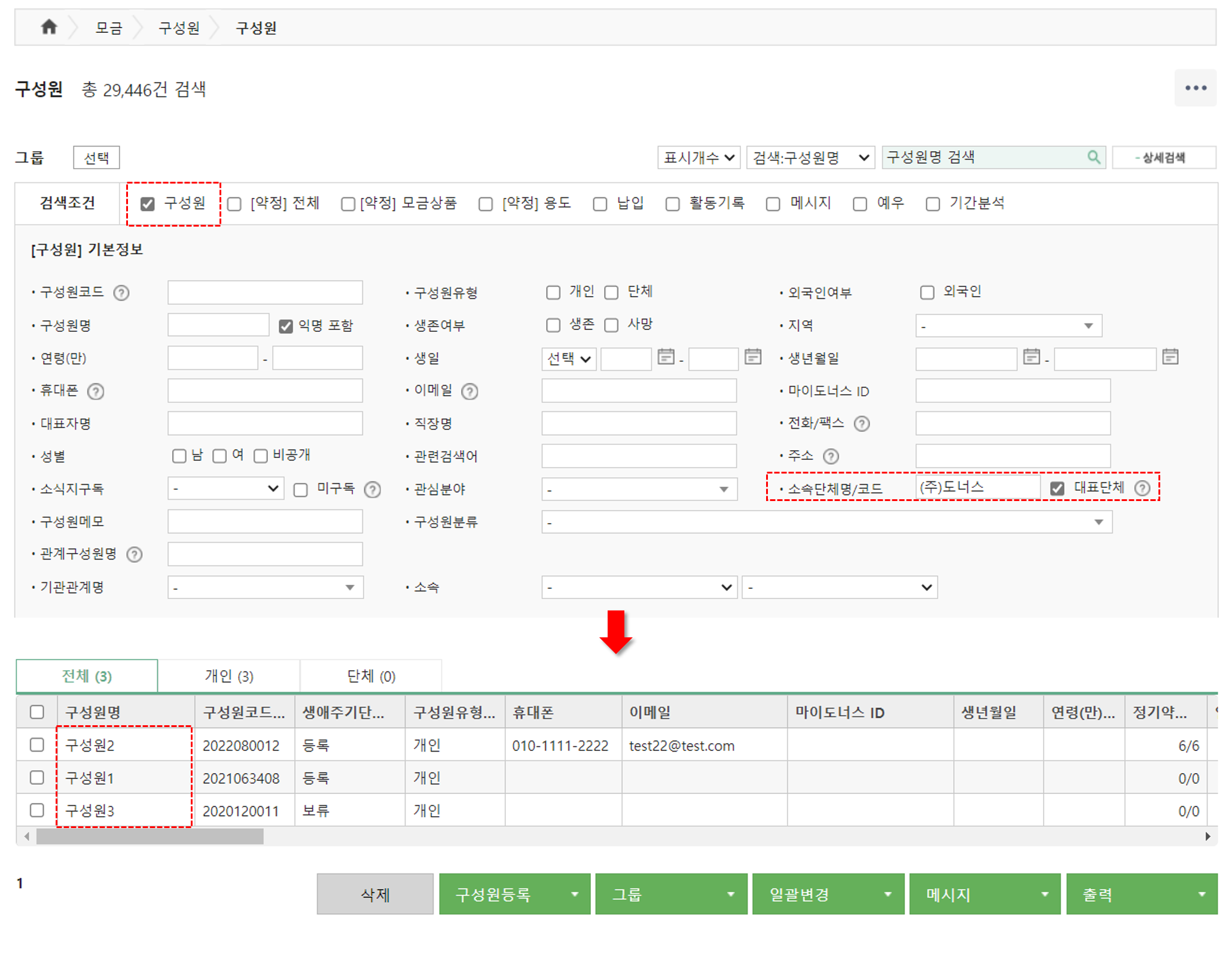Enable the 납입 search condition checkbox

[x=600, y=204]
